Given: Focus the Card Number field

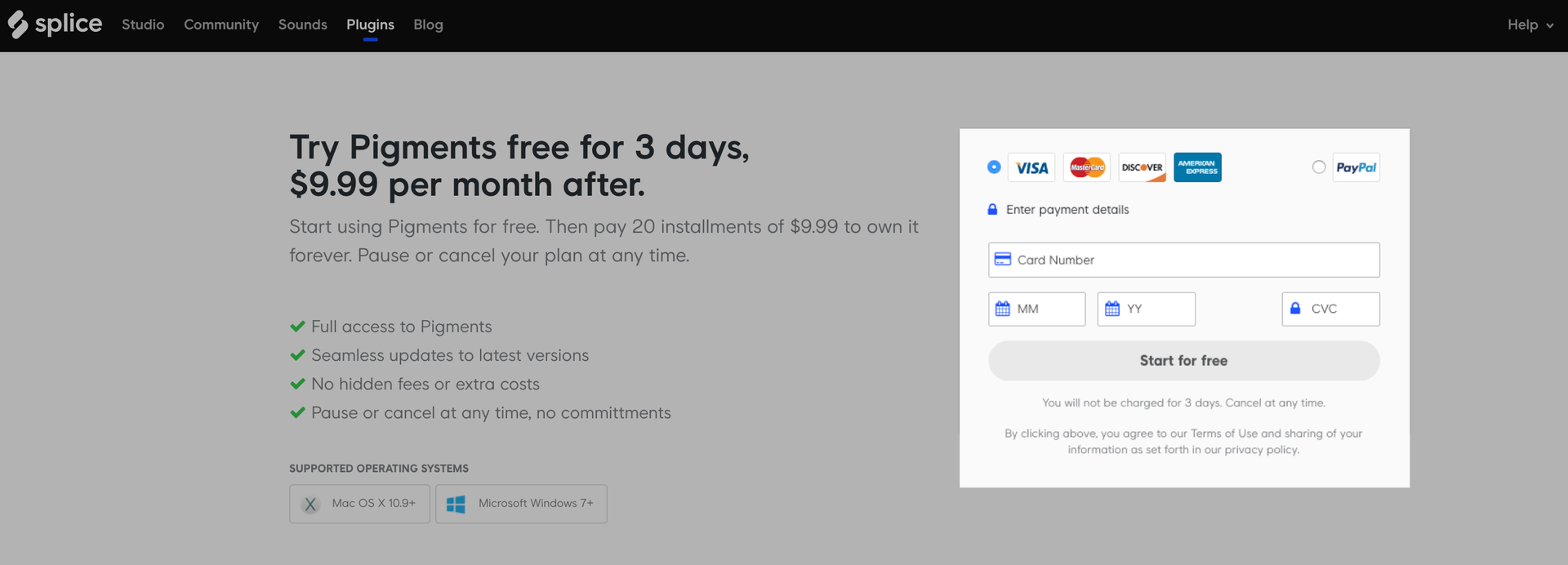Looking at the screenshot, I should [x=1183, y=260].
